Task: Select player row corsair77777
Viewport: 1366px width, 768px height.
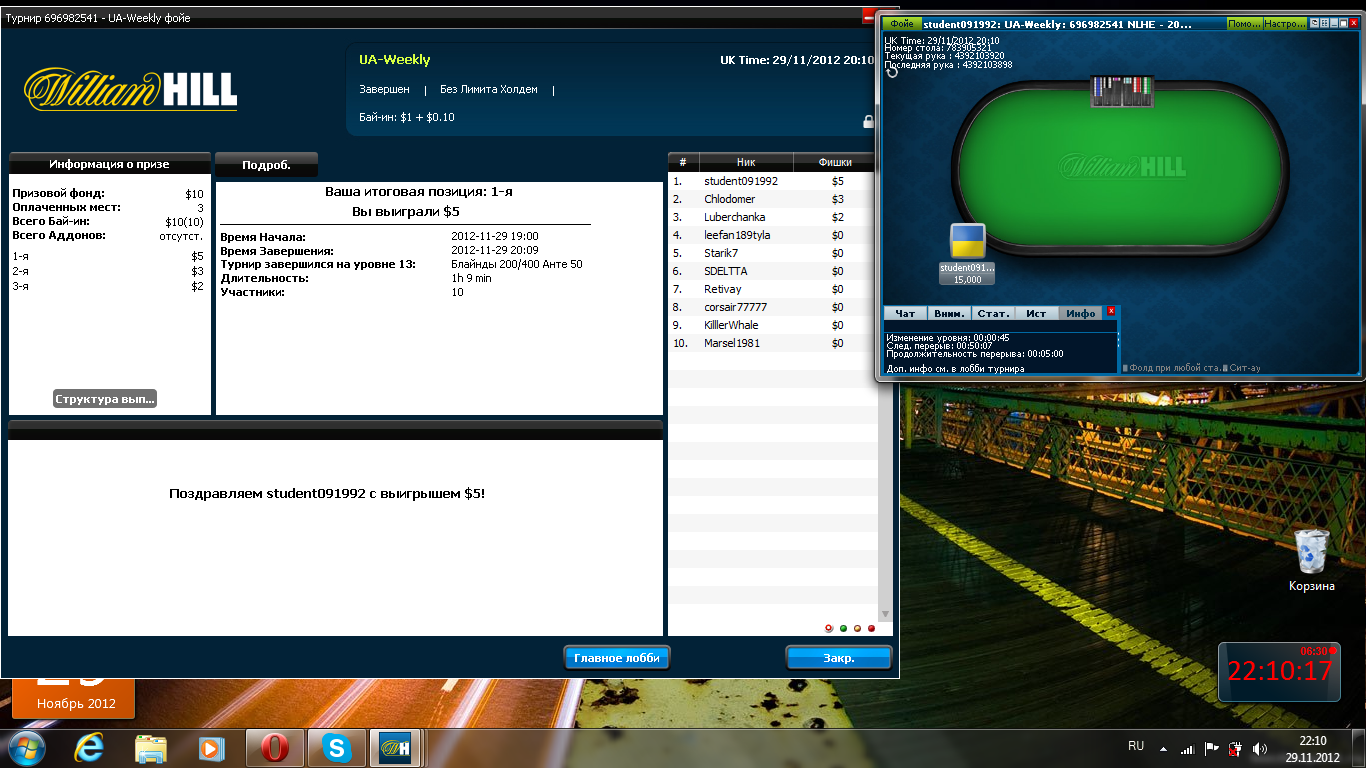Action: [x=773, y=307]
